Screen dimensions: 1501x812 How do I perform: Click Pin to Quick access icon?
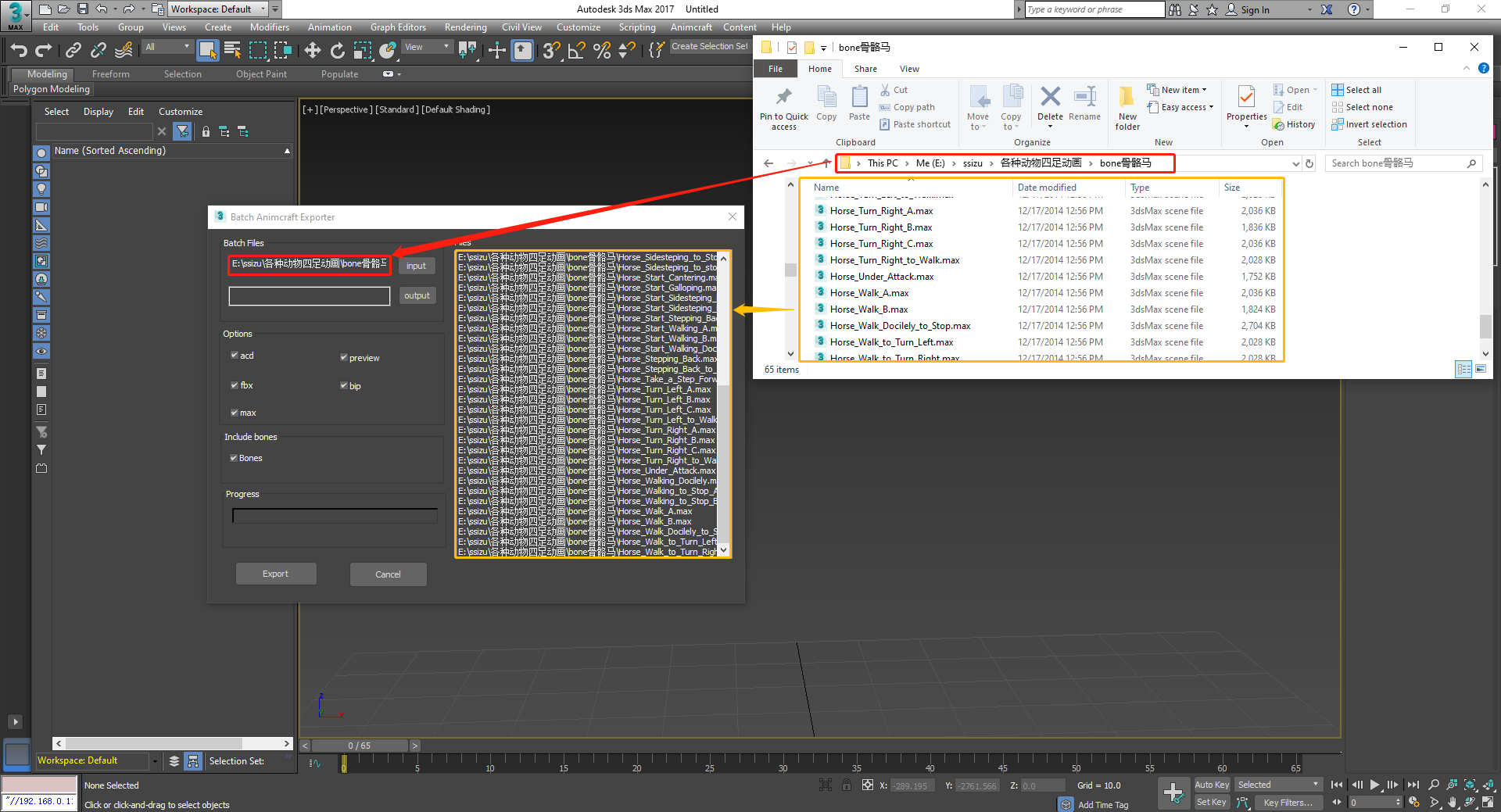click(783, 108)
